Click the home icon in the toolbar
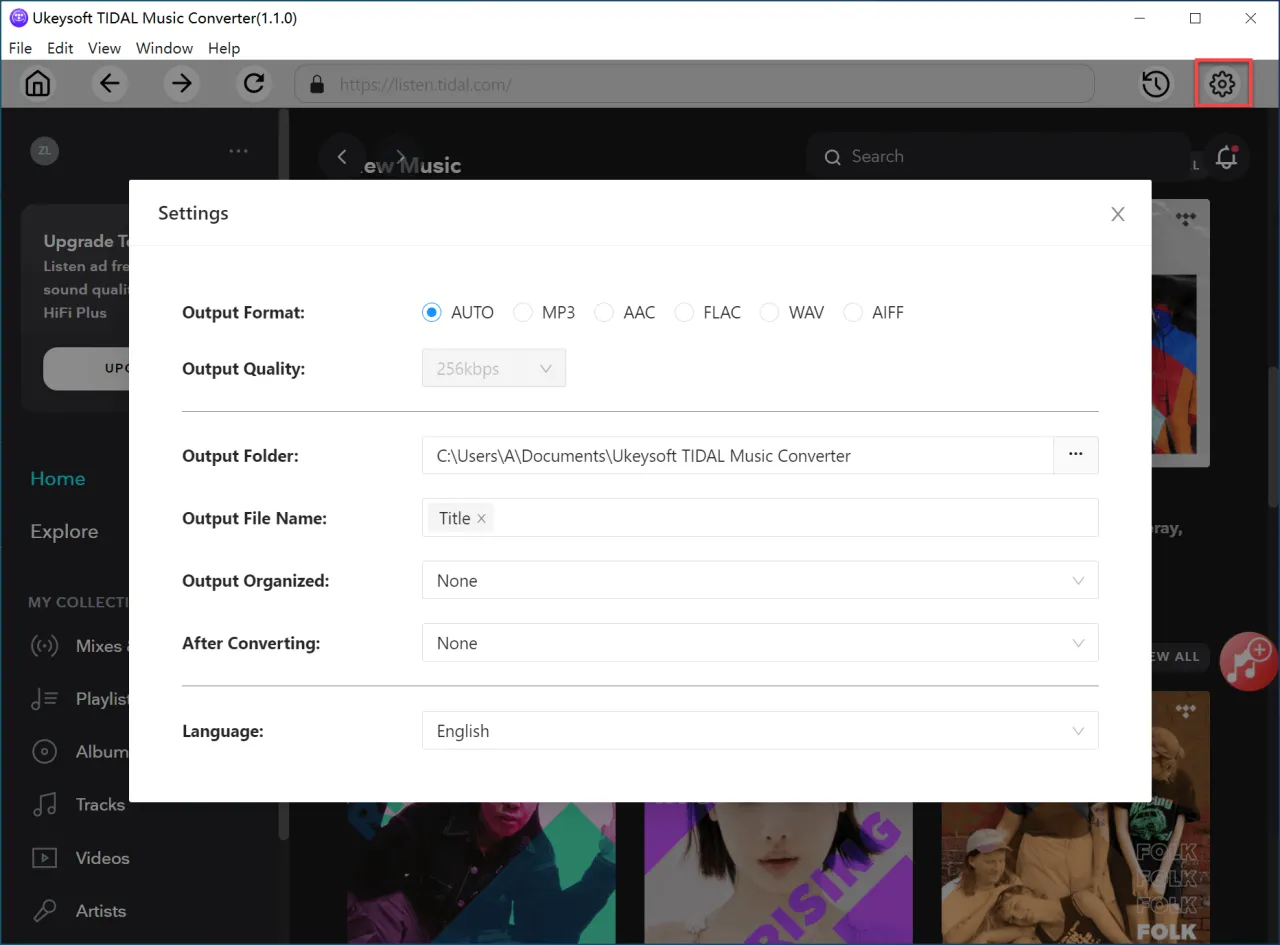The width and height of the screenshot is (1280, 945). 37,83
